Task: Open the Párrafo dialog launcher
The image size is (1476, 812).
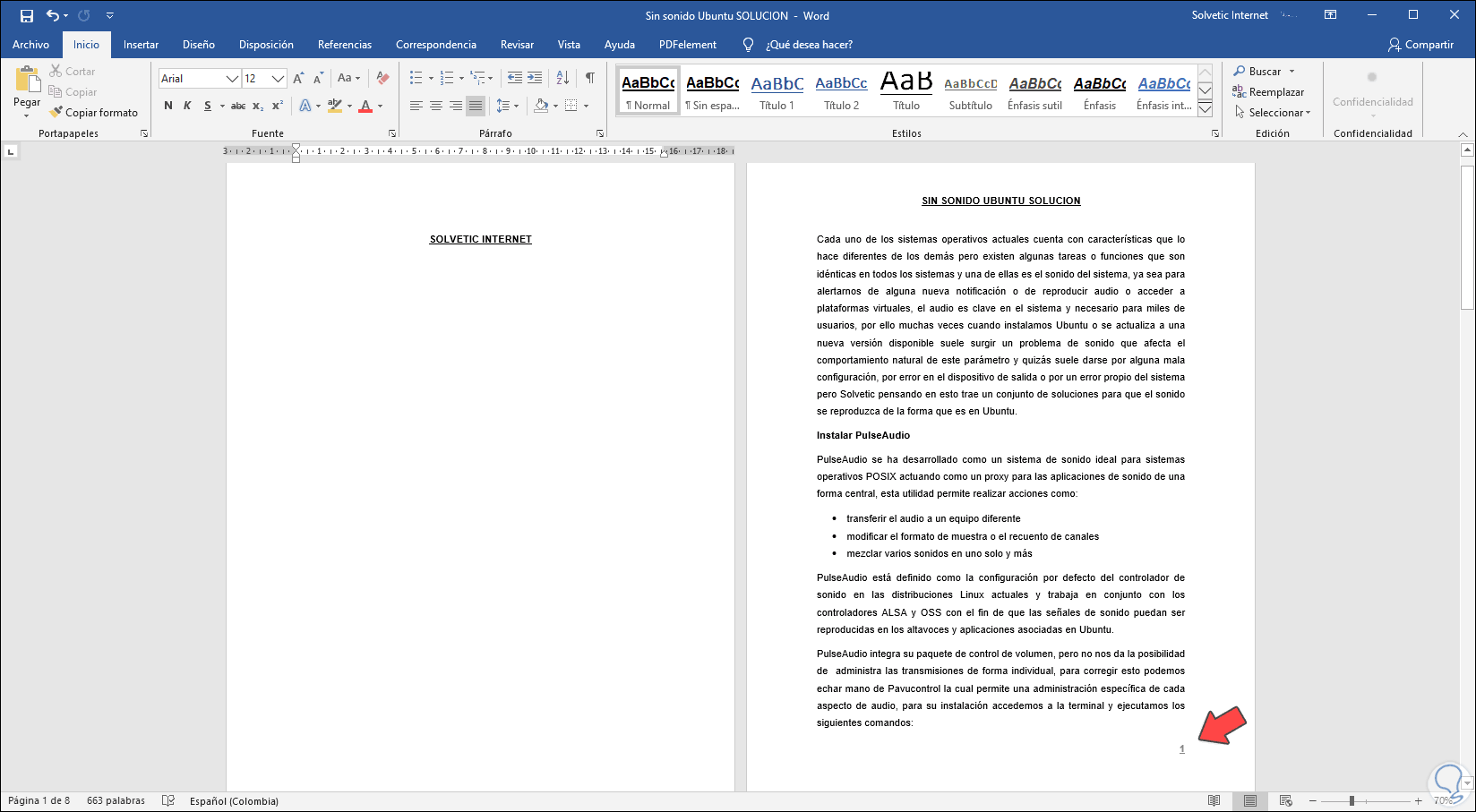Action: [x=600, y=133]
